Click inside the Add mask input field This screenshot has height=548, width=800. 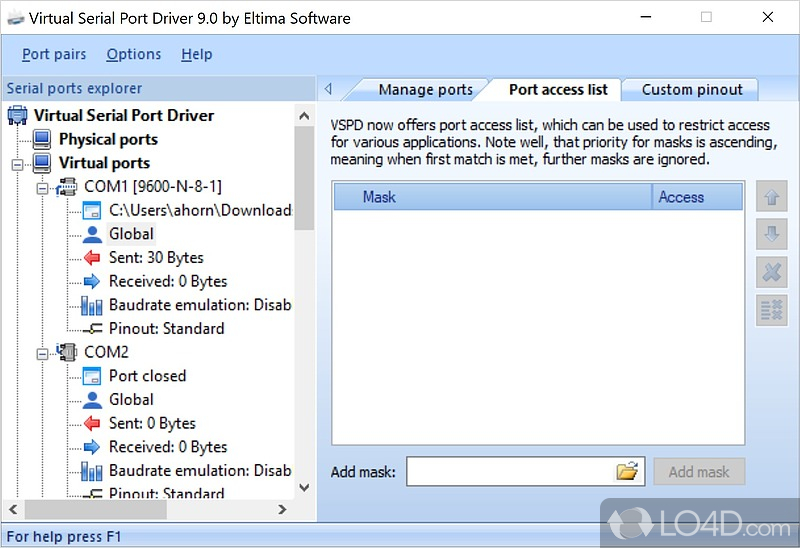508,472
